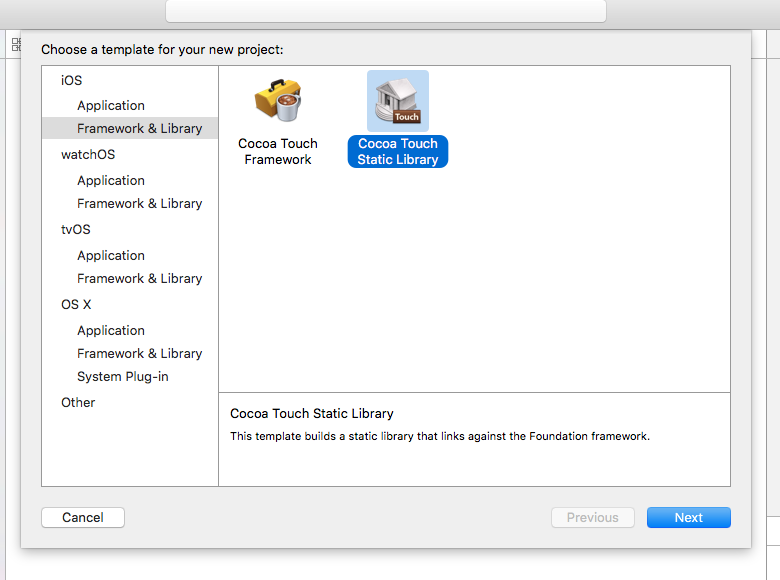
Task: Choose Framework & Library under tvOS
Action: (x=140, y=279)
